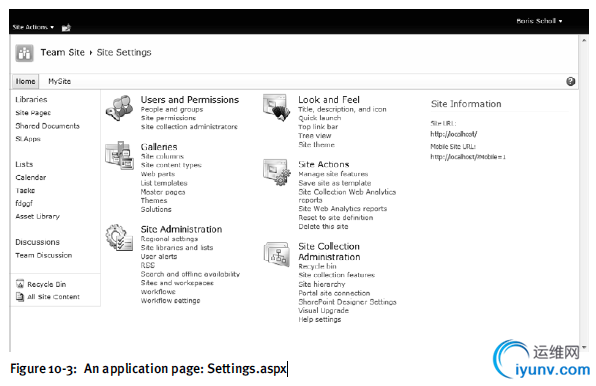Open Shared Documents library
Screen dimensions: 596x386
[x=48, y=126]
